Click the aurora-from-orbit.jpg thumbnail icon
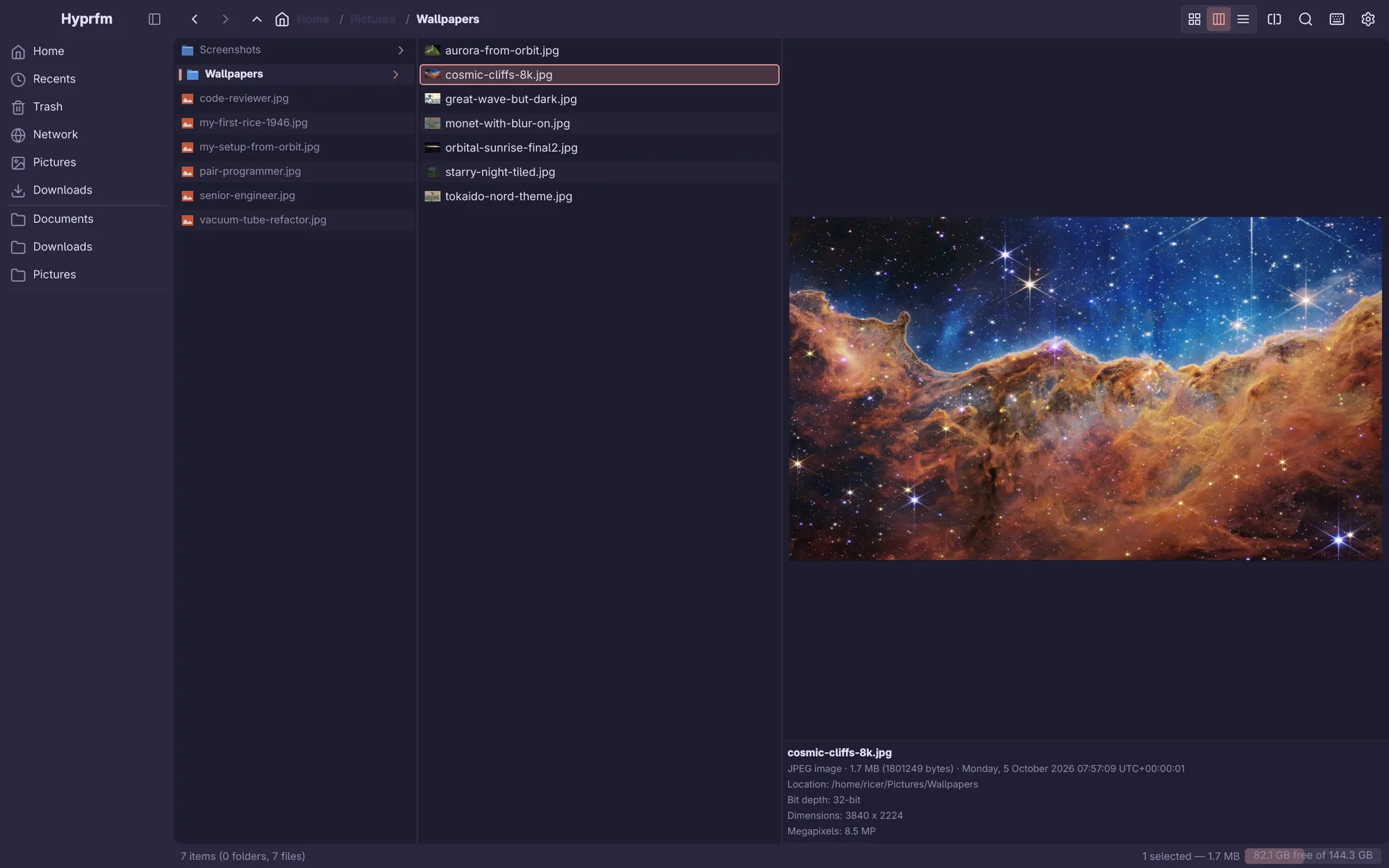Image resolution: width=1389 pixels, height=868 pixels. tap(433, 50)
